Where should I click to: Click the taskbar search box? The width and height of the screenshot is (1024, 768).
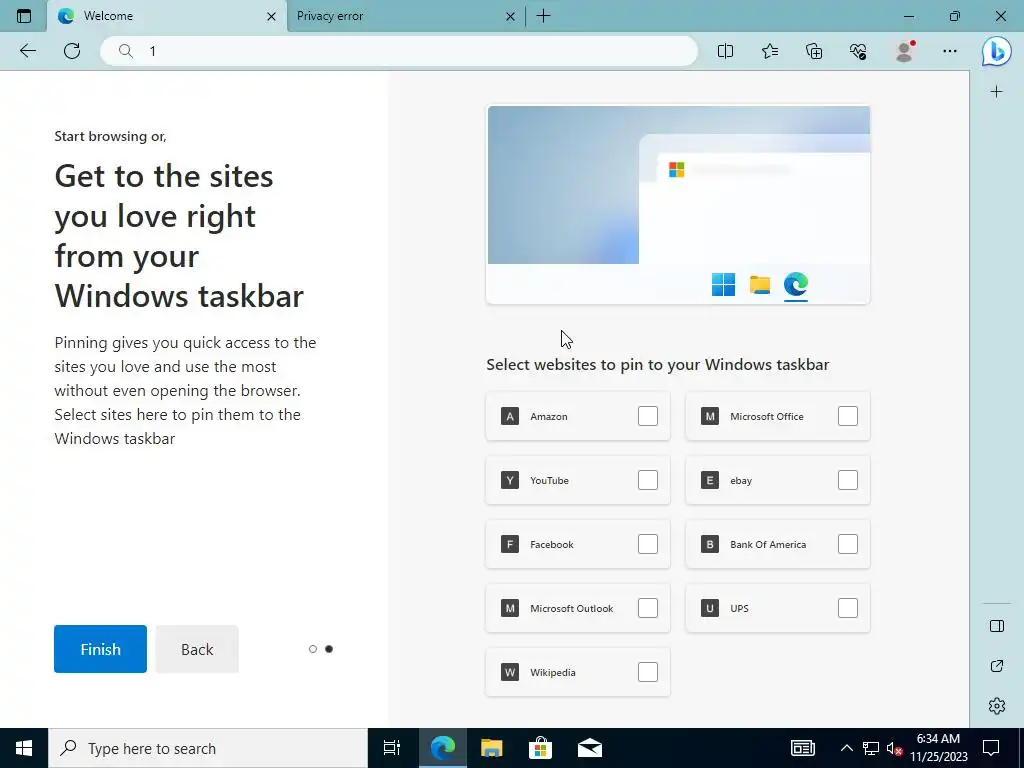pos(208,748)
